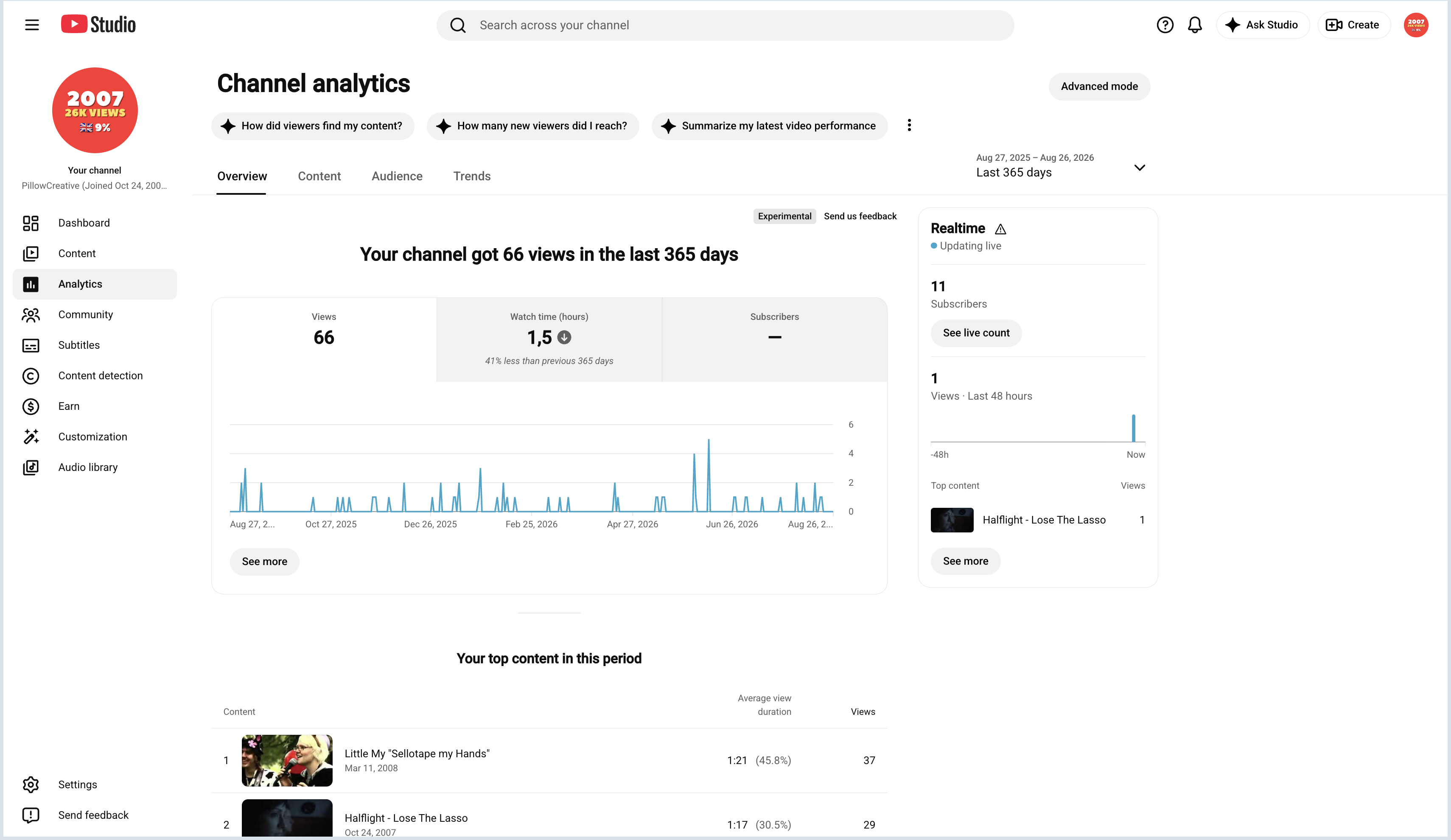The width and height of the screenshot is (1451, 840).
Task: Open the help question mark icon
Action: click(1165, 25)
